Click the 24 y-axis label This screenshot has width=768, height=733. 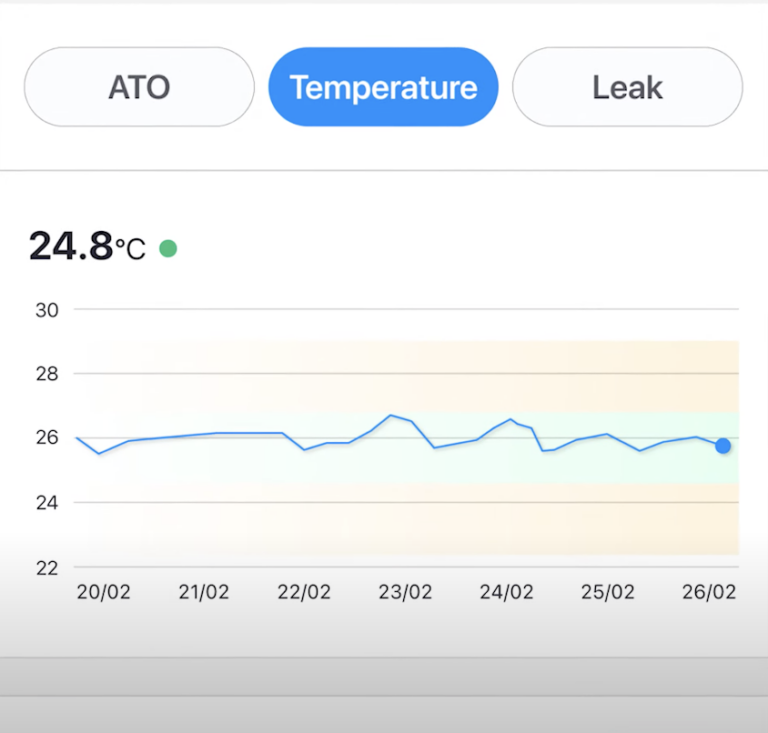pyautogui.click(x=47, y=502)
